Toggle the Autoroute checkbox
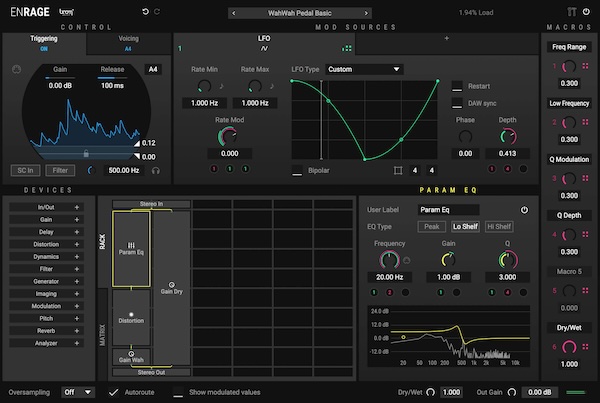Image resolution: width=600 pixels, height=403 pixels. click(x=113, y=392)
